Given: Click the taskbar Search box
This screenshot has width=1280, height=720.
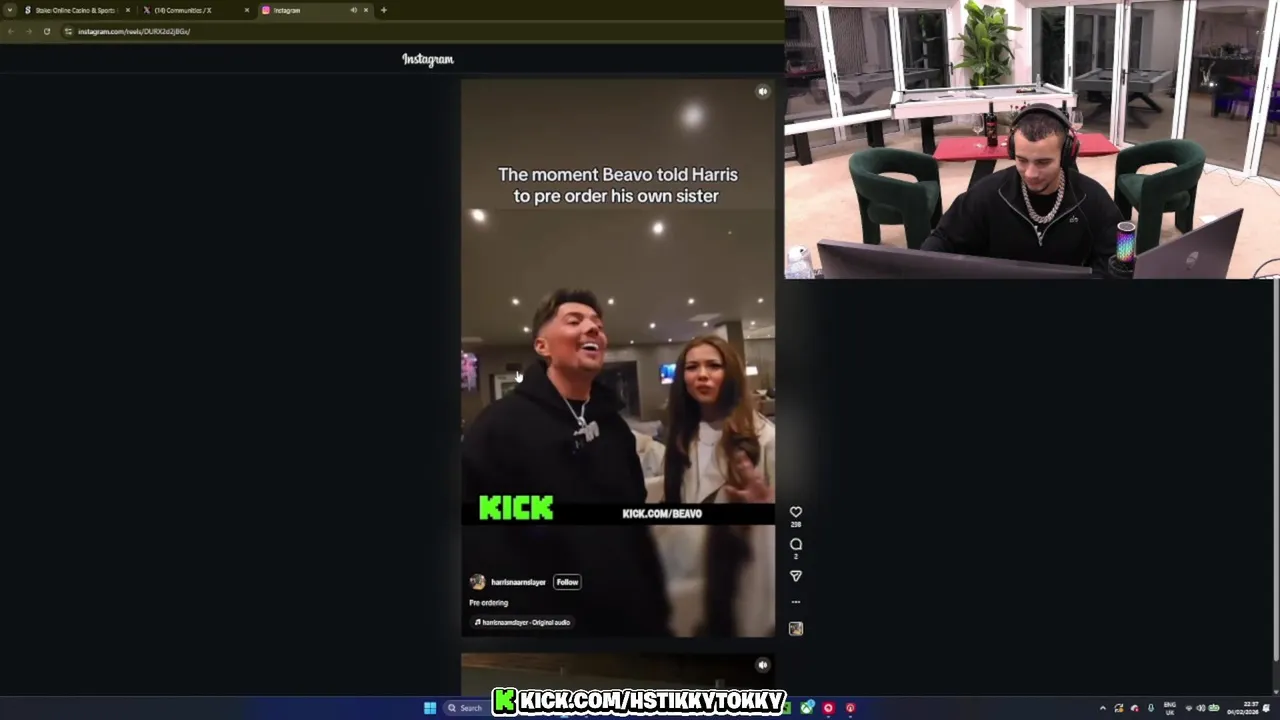Looking at the screenshot, I should [x=466, y=708].
